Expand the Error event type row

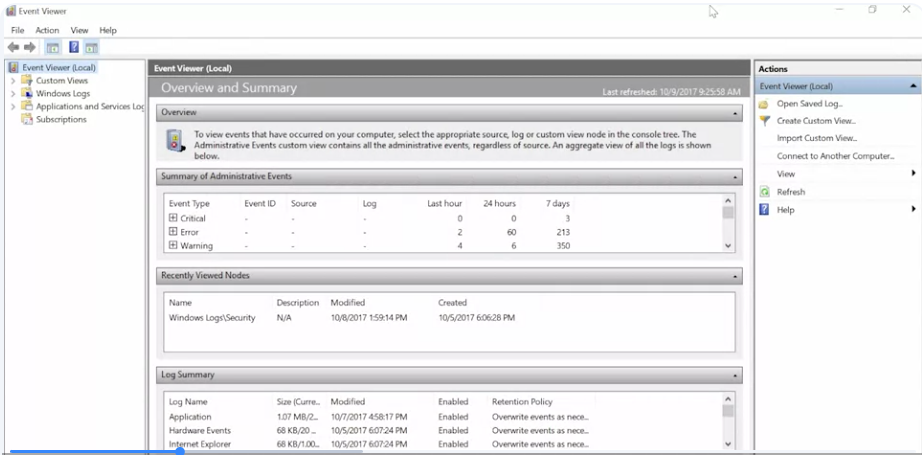(173, 232)
